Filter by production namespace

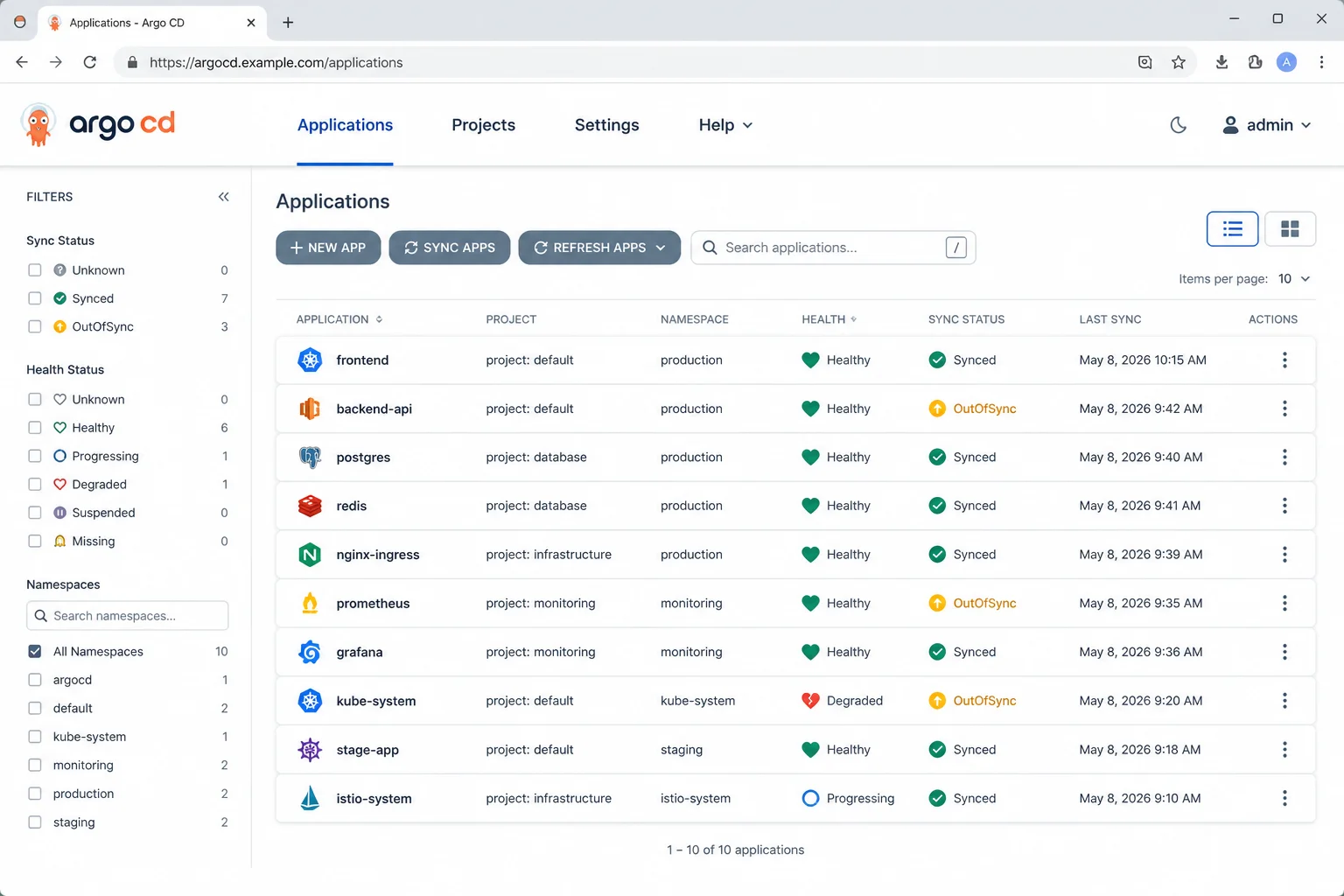pos(35,794)
